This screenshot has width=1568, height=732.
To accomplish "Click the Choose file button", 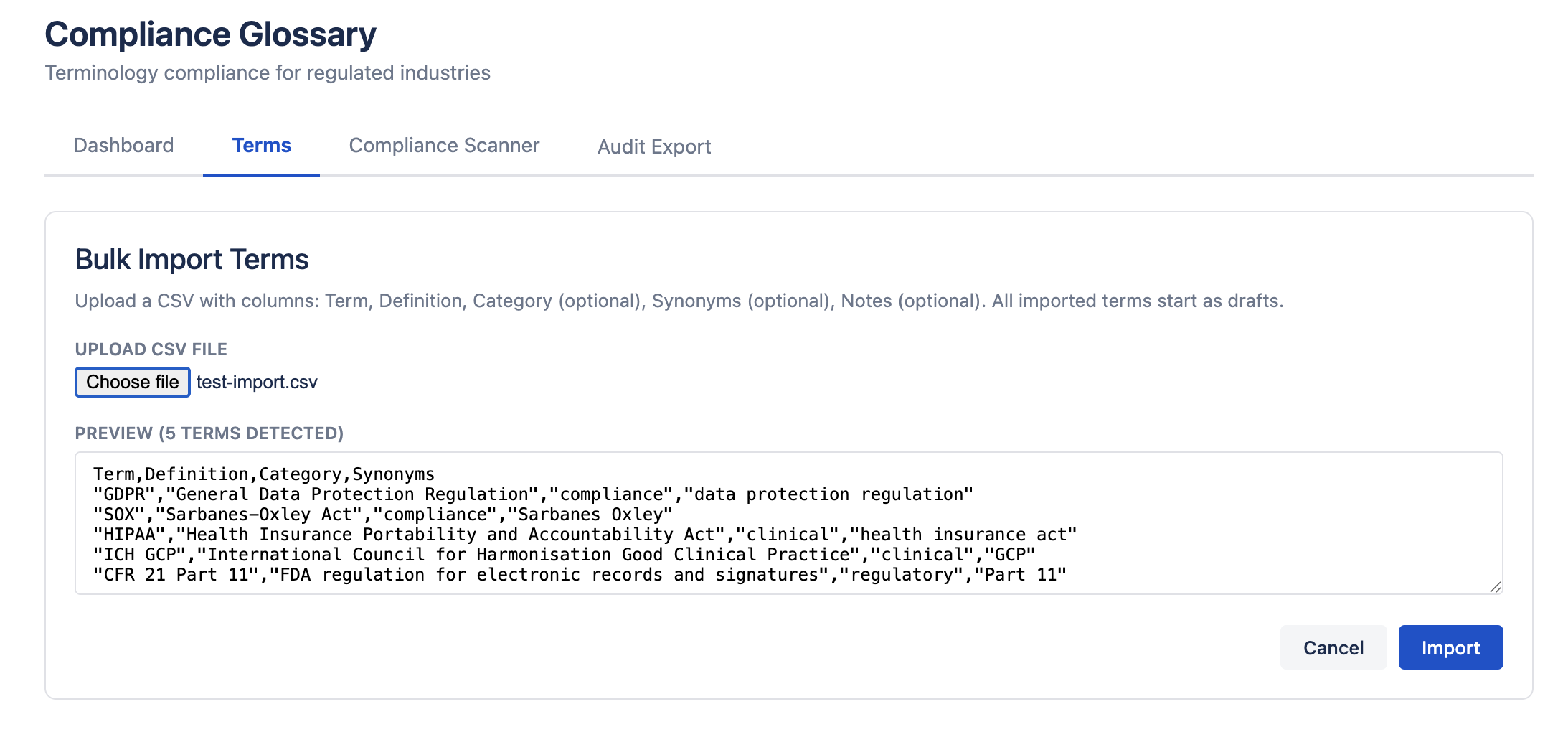I will pyautogui.click(x=132, y=382).
